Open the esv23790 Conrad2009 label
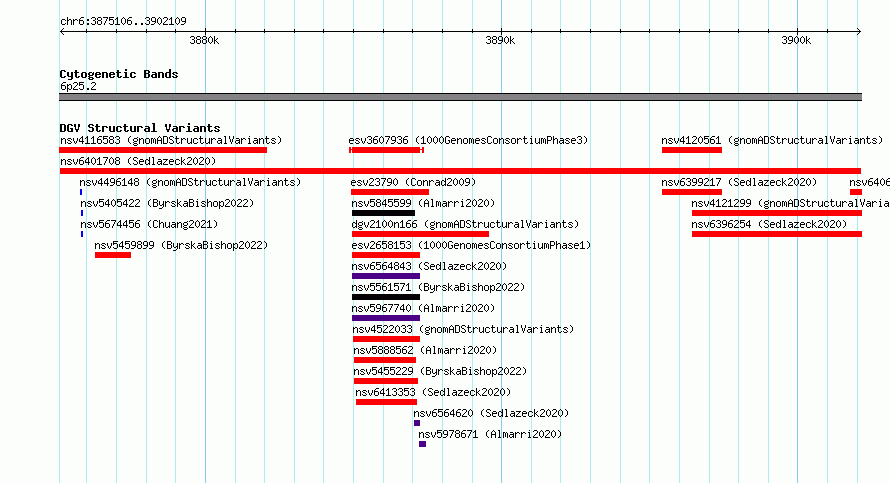Viewport: 890px width, 483px height. 413,182
